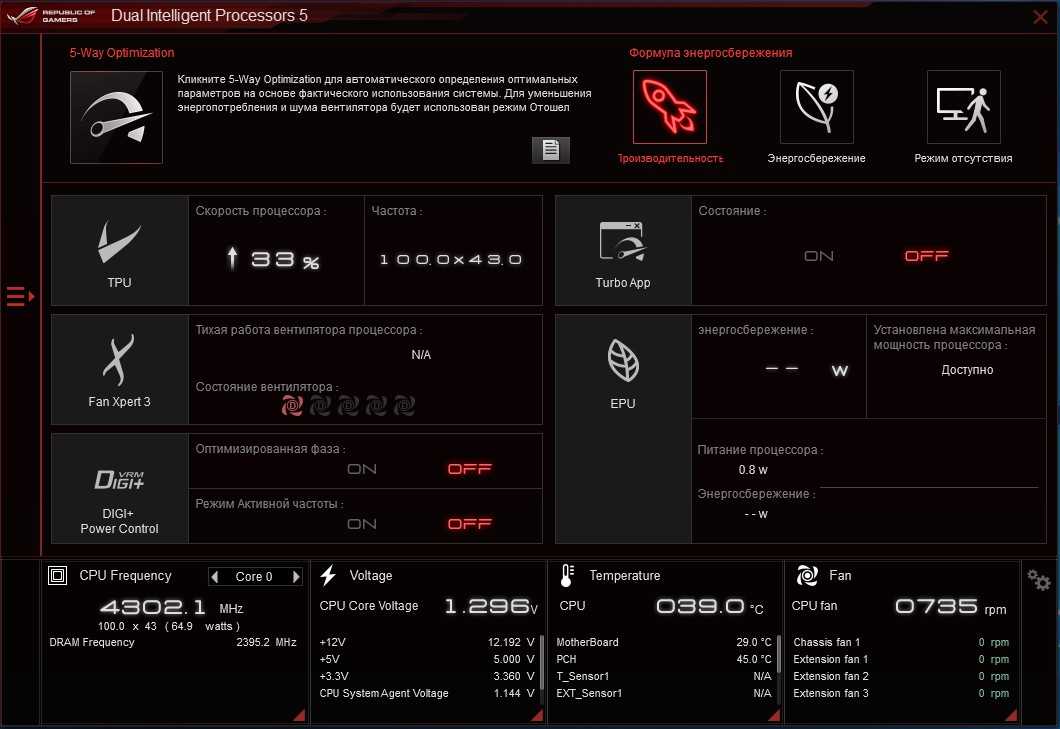
Task: Expand the left side menu arrow
Action: (x=20, y=296)
